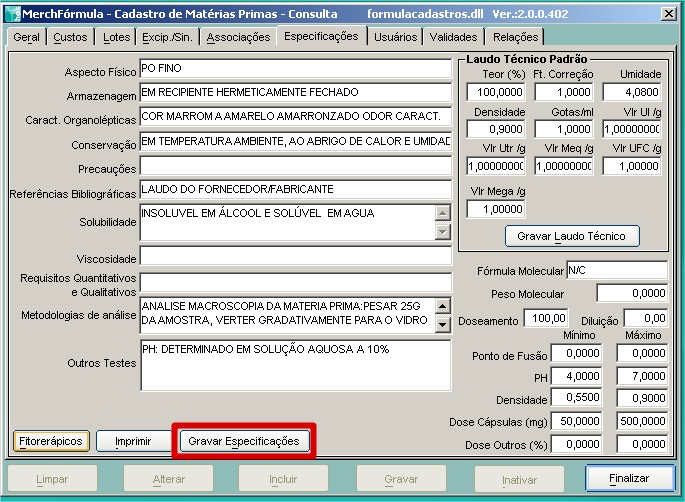Select the Viscosidade text field

295,257
